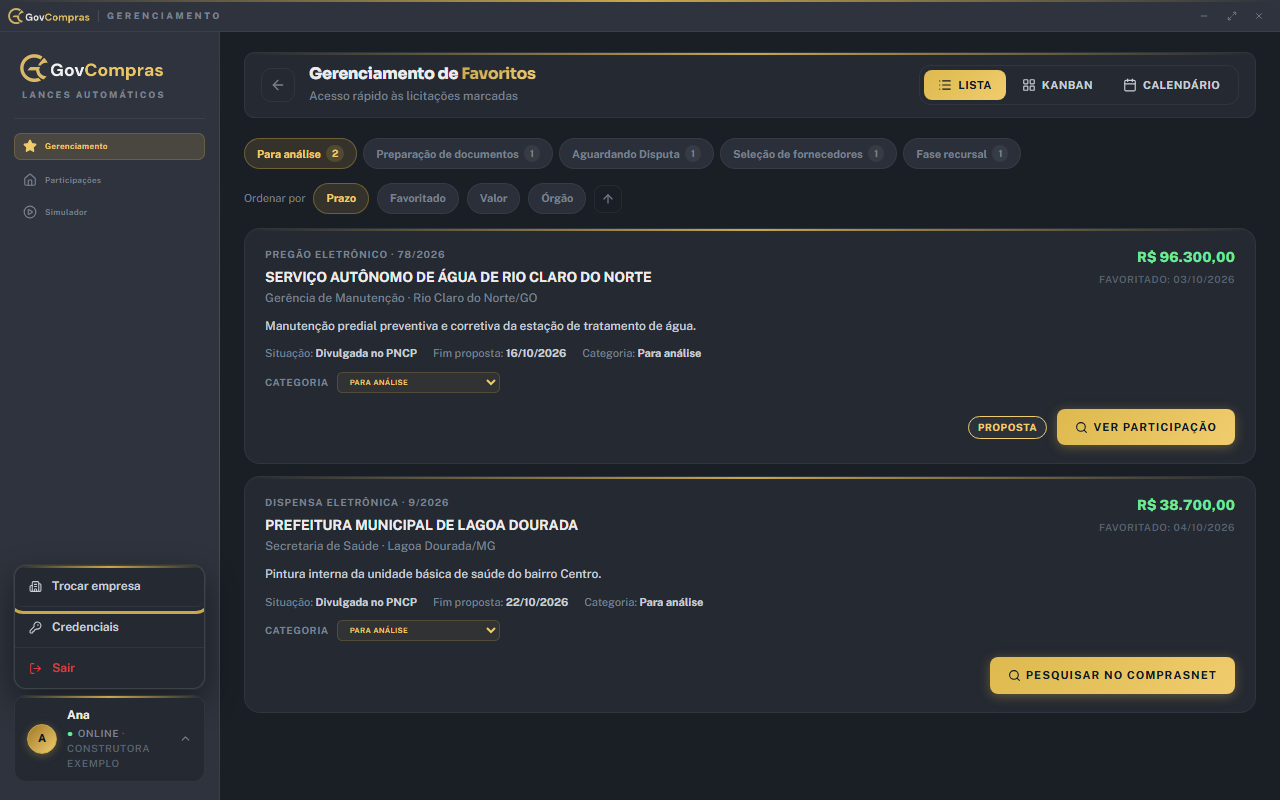Switch to the Lista view
1280x800 pixels.
(x=965, y=85)
